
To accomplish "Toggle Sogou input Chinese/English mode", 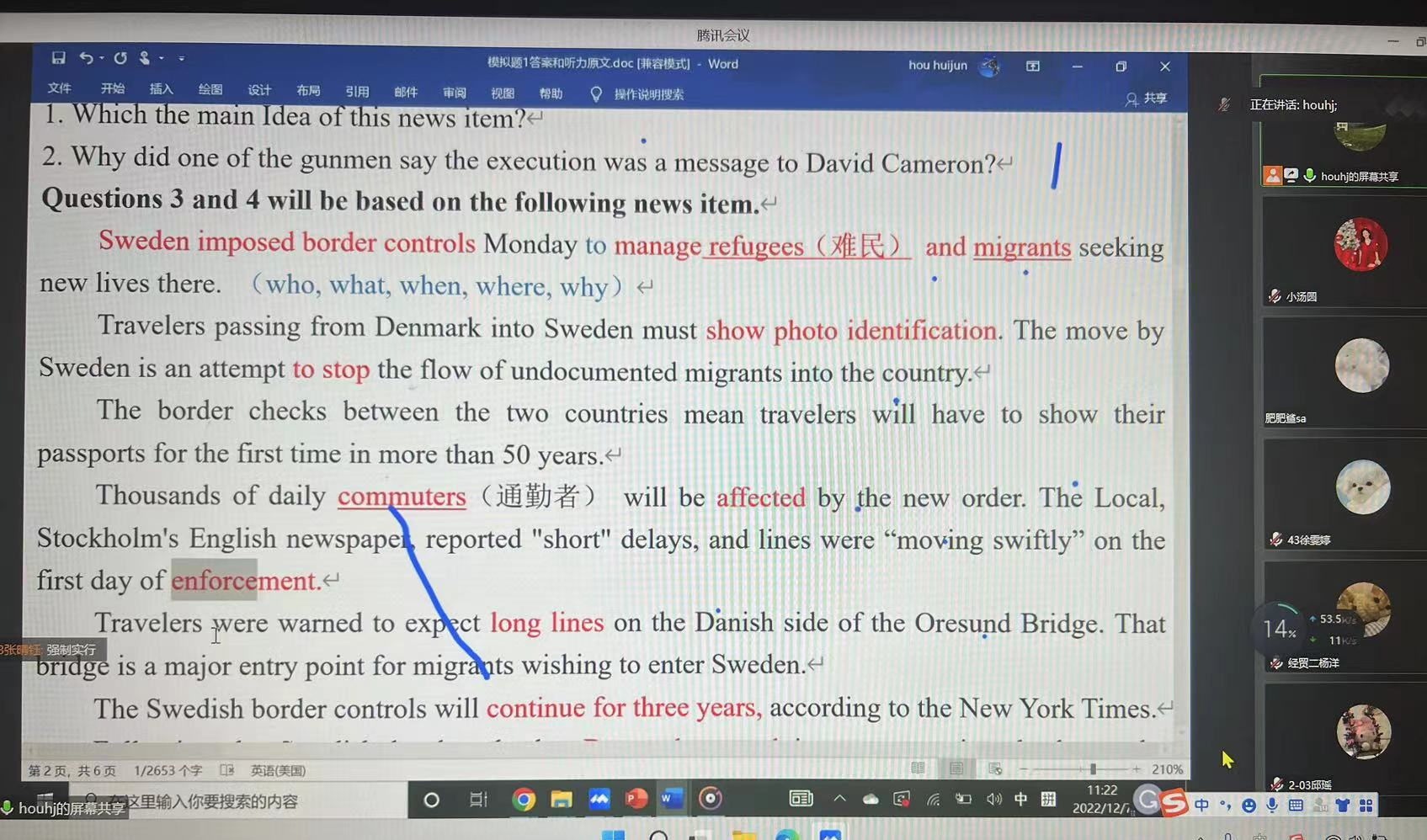I will click(1201, 805).
